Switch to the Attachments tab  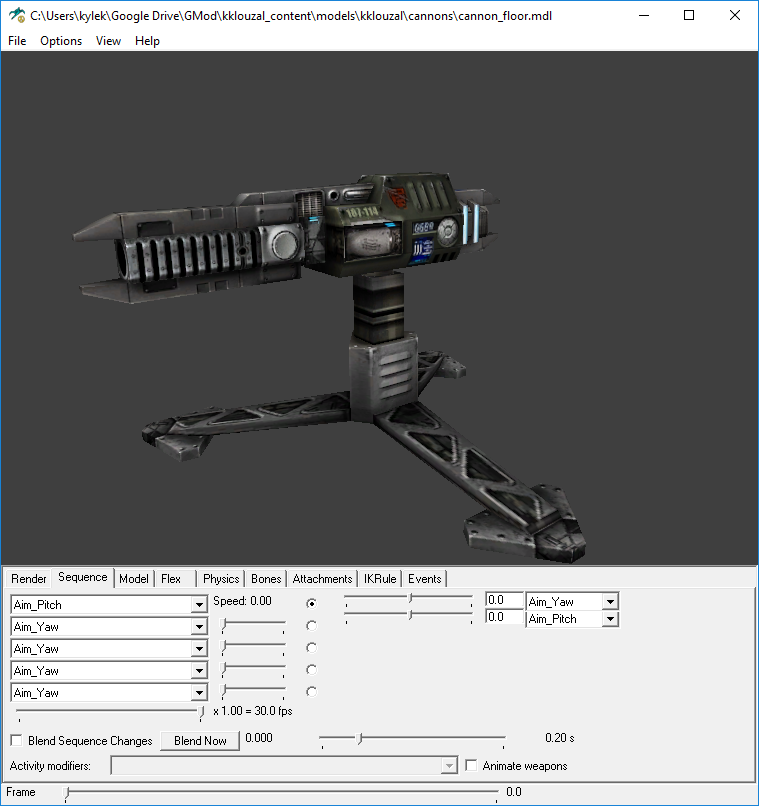click(x=322, y=579)
